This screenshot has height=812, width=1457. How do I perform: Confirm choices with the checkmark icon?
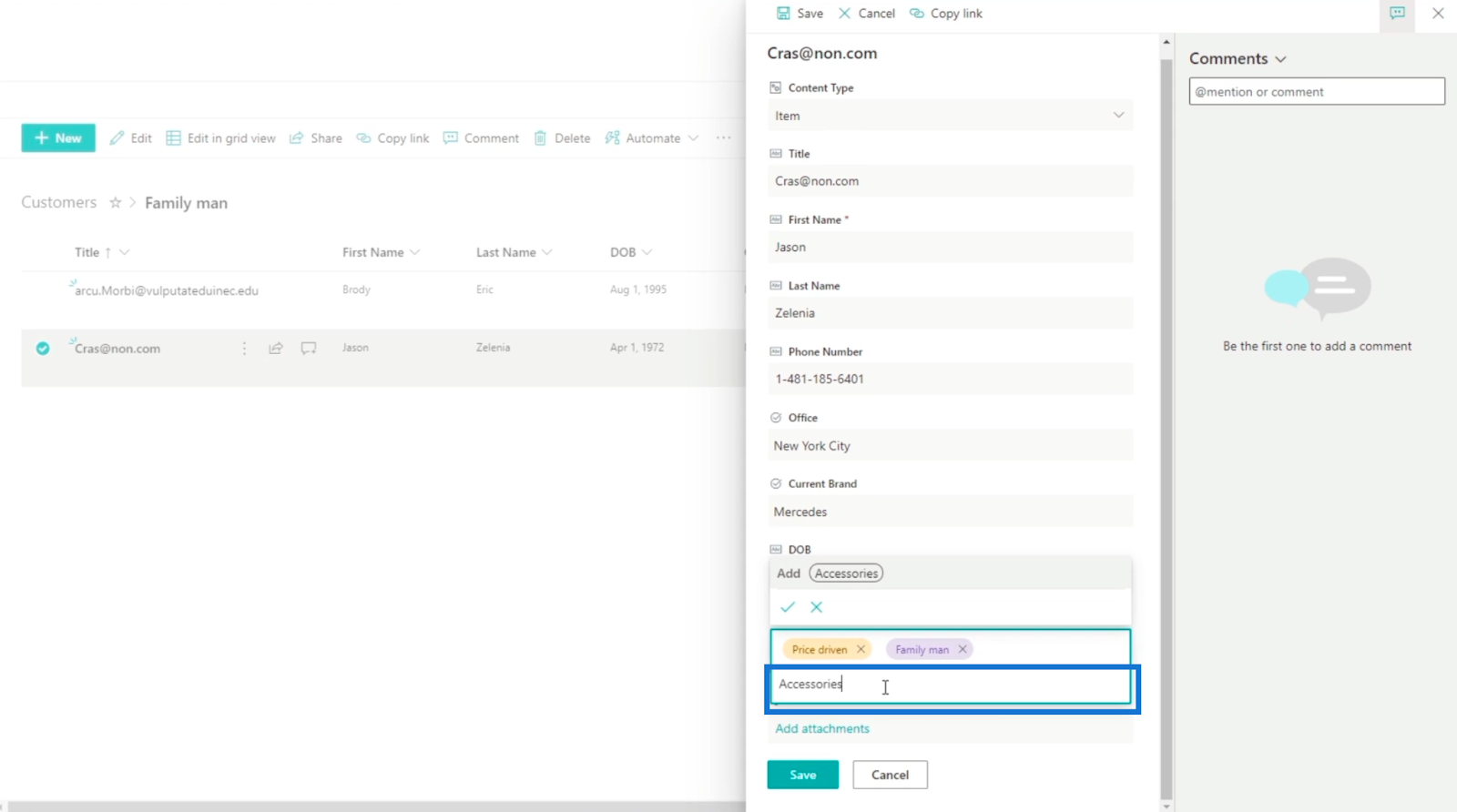click(x=788, y=607)
